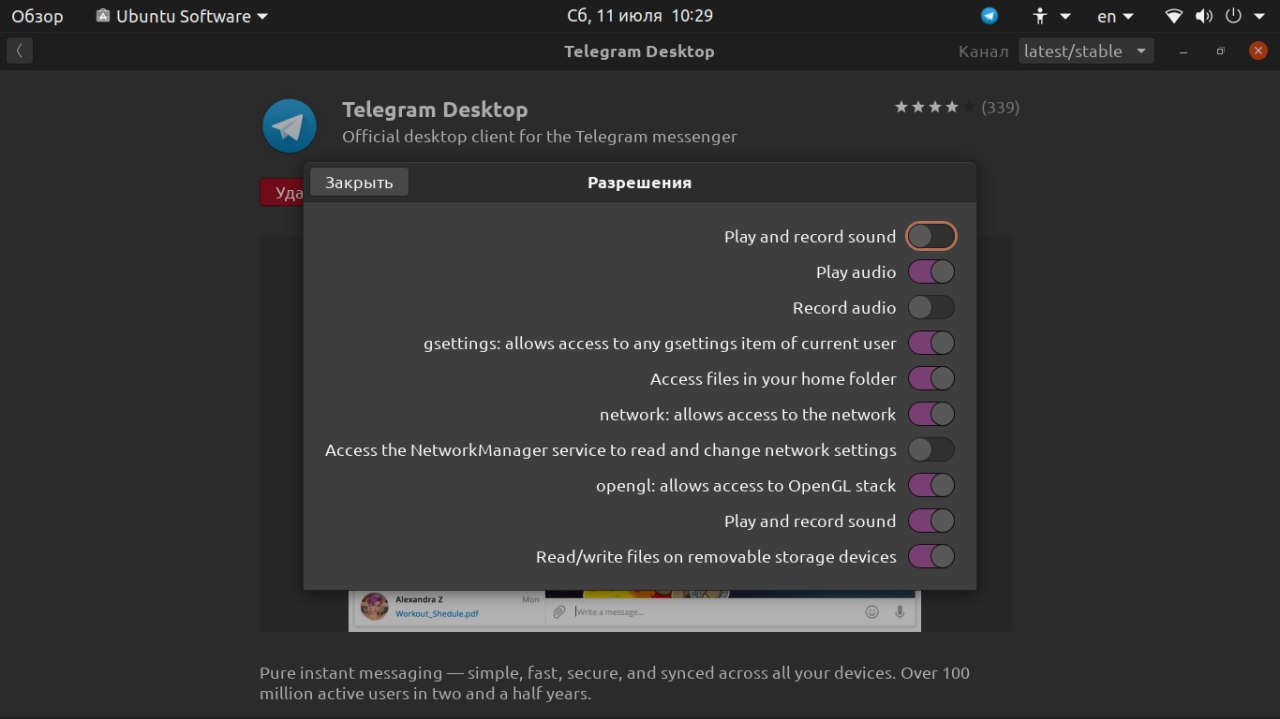1280x719 pixels.
Task: Click the Wi-Fi status icon
Action: click(x=1174, y=16)
